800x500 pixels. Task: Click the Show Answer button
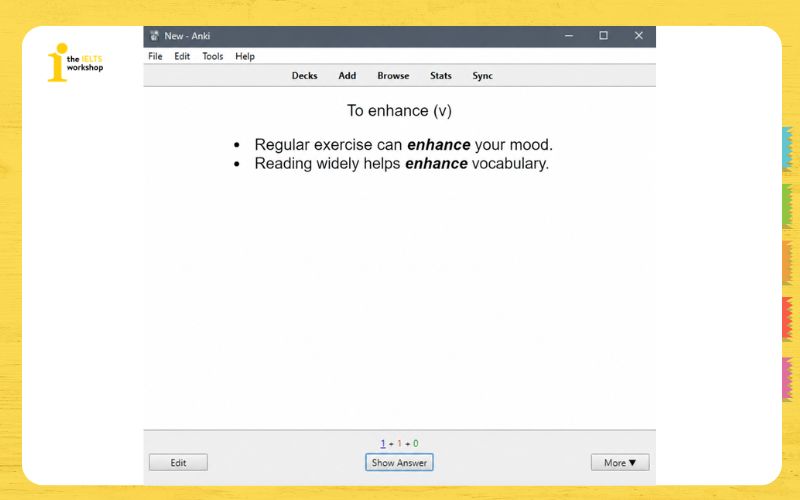coord(399,462)
